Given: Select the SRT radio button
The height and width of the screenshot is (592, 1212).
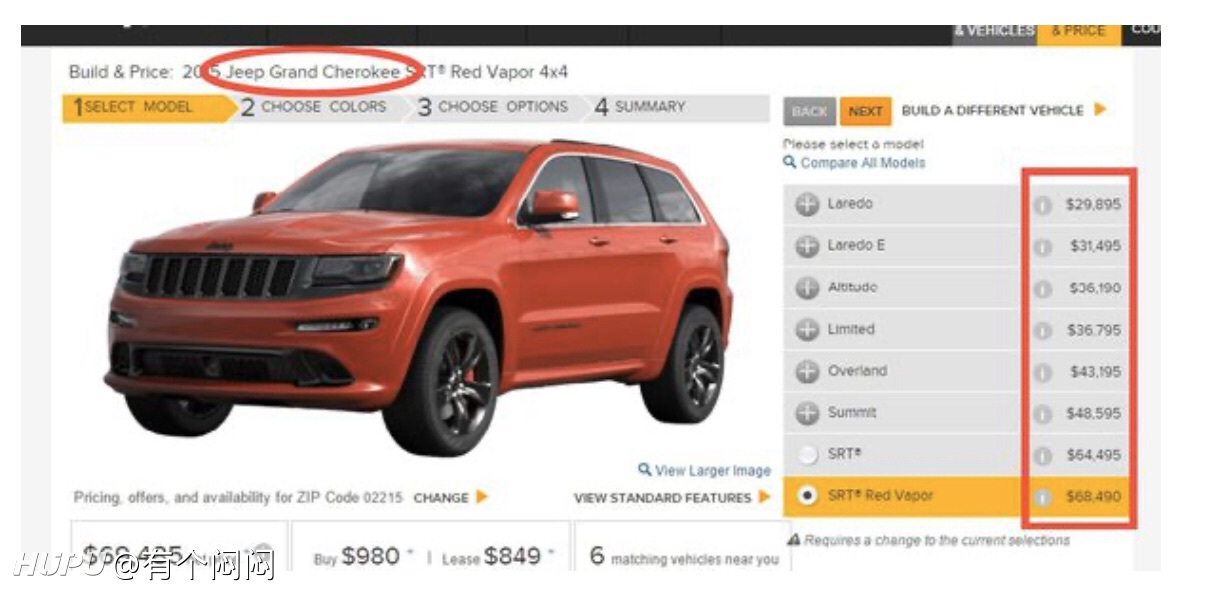Looking at the screenshot, I should (807, 455).
